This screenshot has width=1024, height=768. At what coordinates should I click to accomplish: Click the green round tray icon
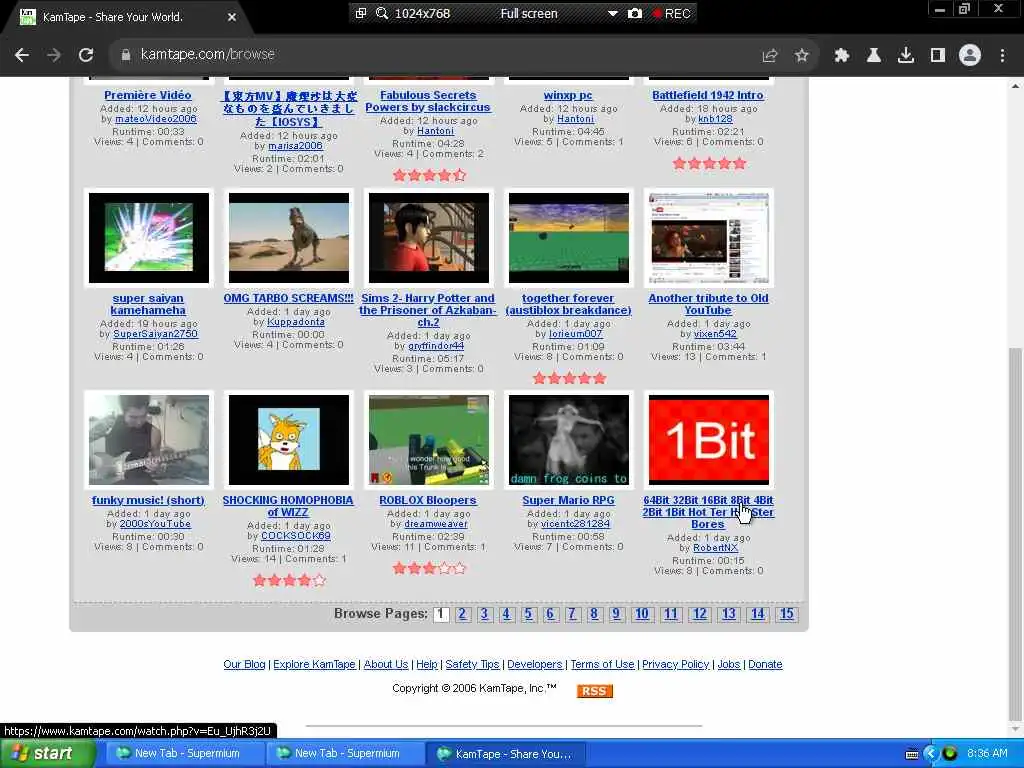[950, 754]
